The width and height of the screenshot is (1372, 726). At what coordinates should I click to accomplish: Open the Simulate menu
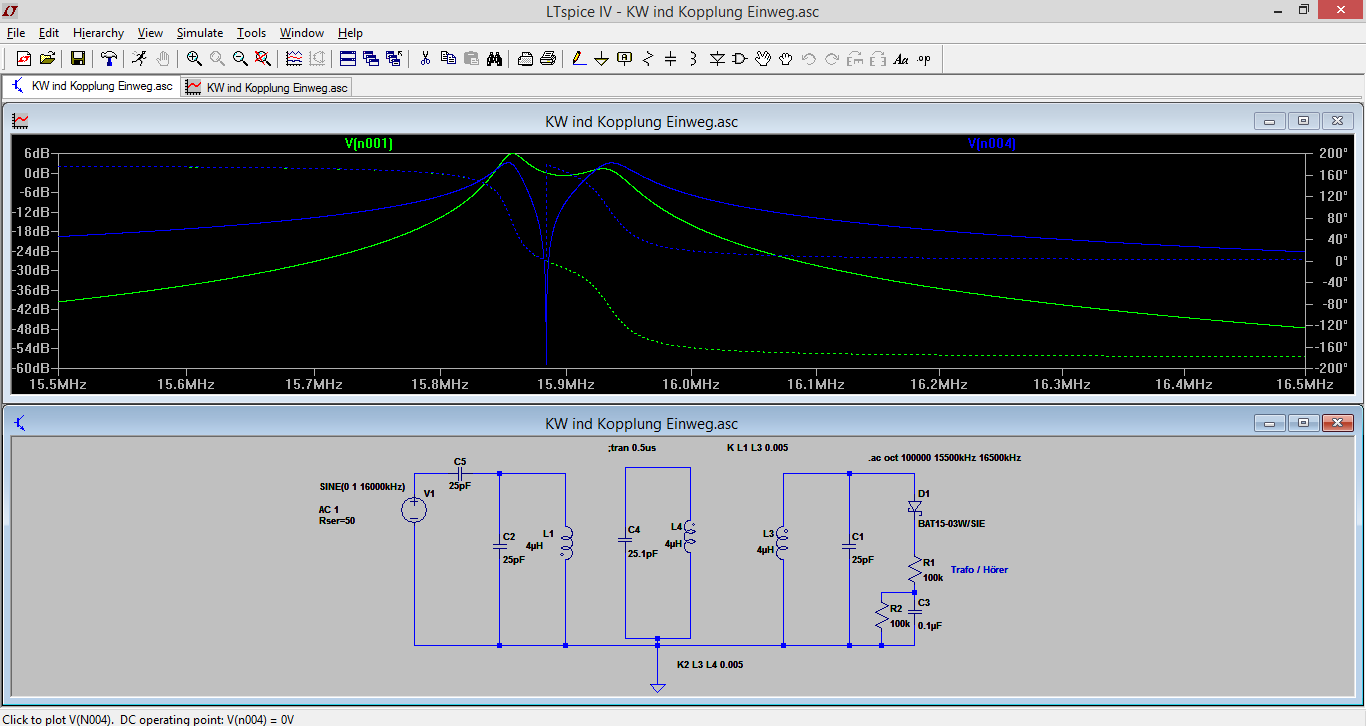[x=200, y=33]
